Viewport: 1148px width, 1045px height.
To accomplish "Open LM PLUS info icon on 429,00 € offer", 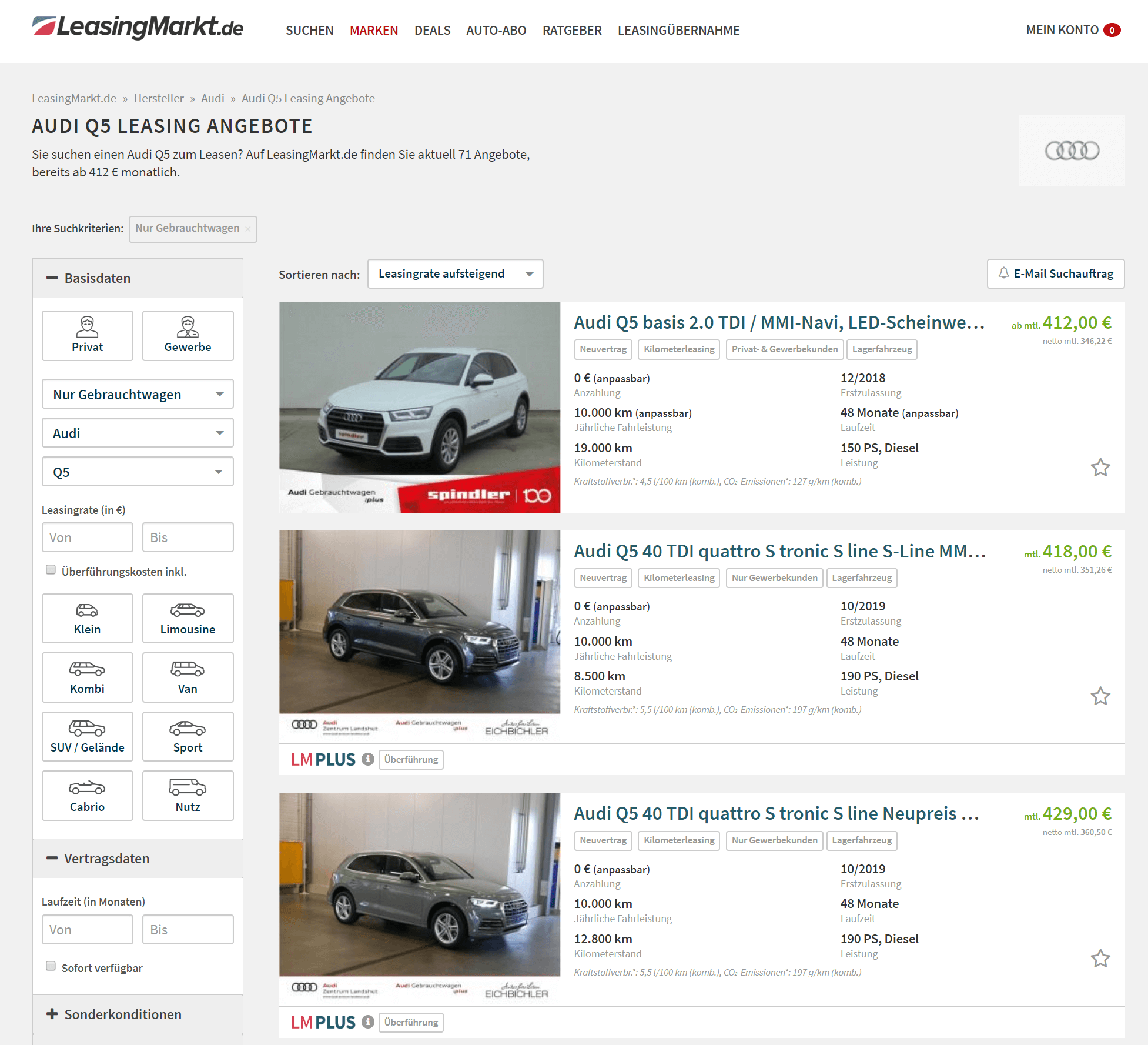I will click(368, 1022).
